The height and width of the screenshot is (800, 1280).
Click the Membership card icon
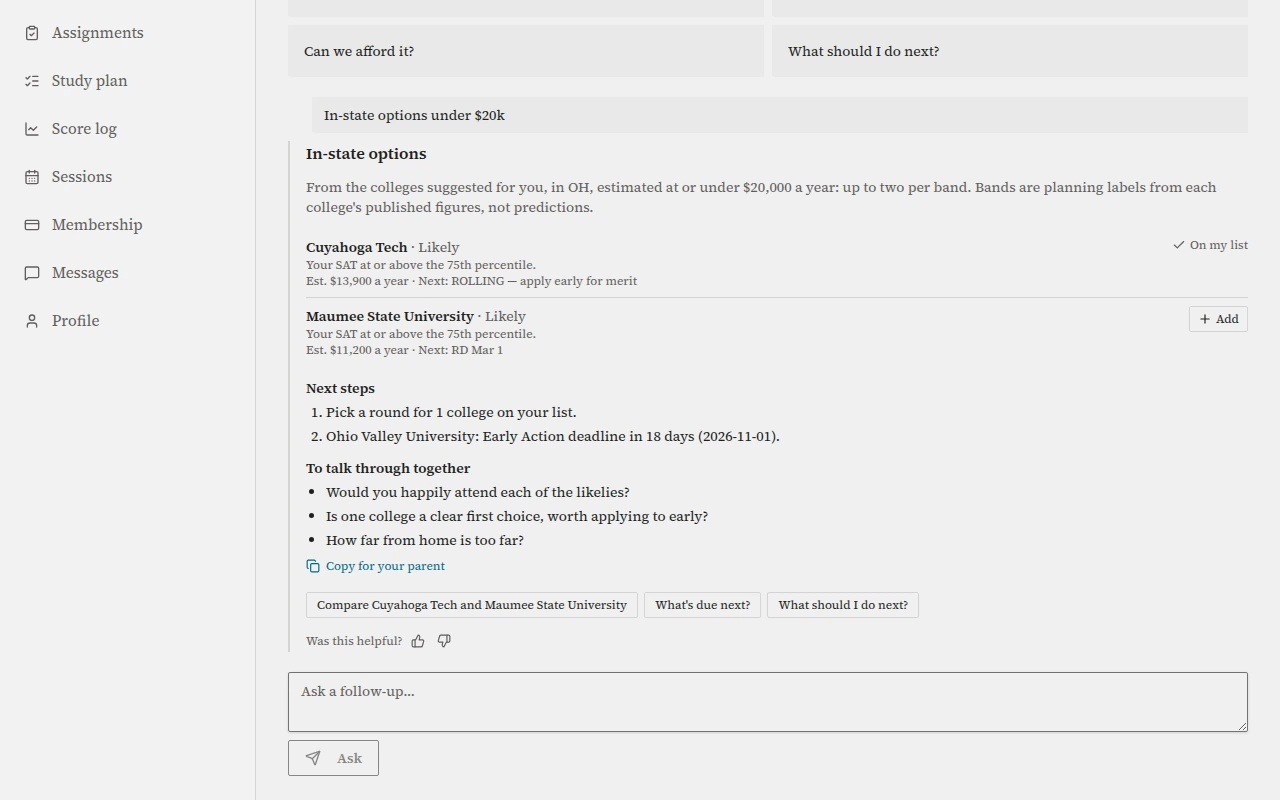[x=32, y=225]
